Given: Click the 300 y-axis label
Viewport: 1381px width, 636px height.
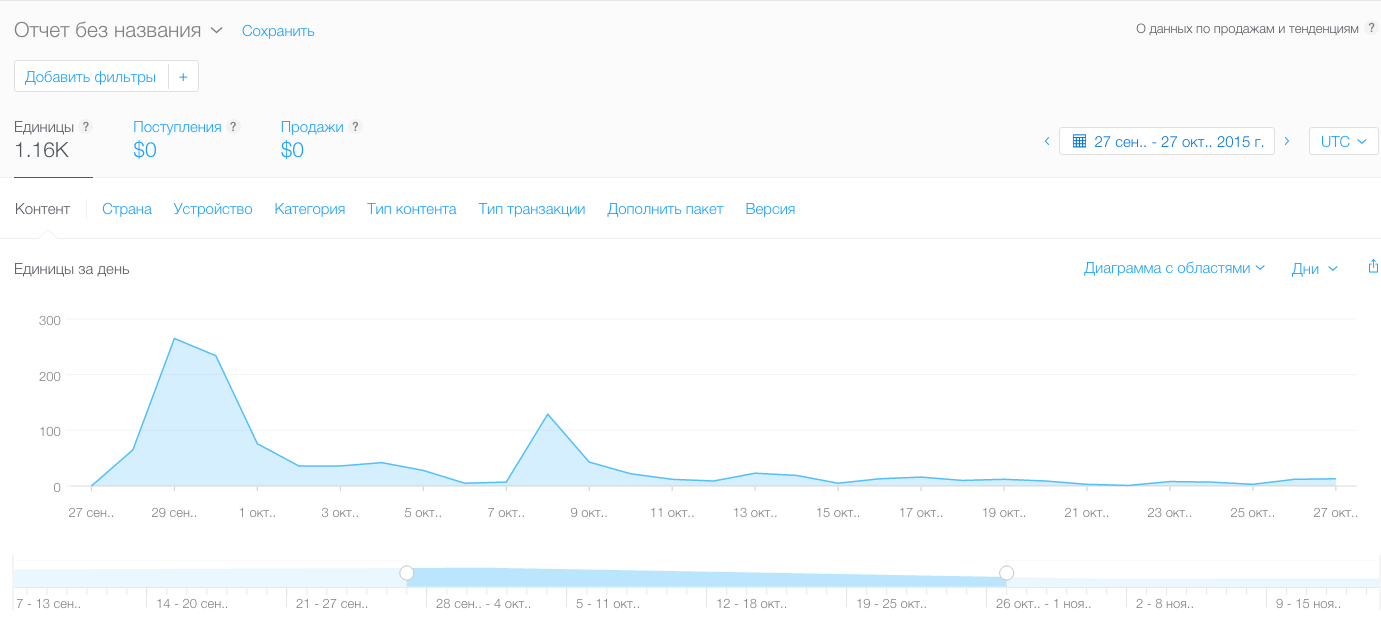Looking at the screenshot, I should (x=50, y=321).
